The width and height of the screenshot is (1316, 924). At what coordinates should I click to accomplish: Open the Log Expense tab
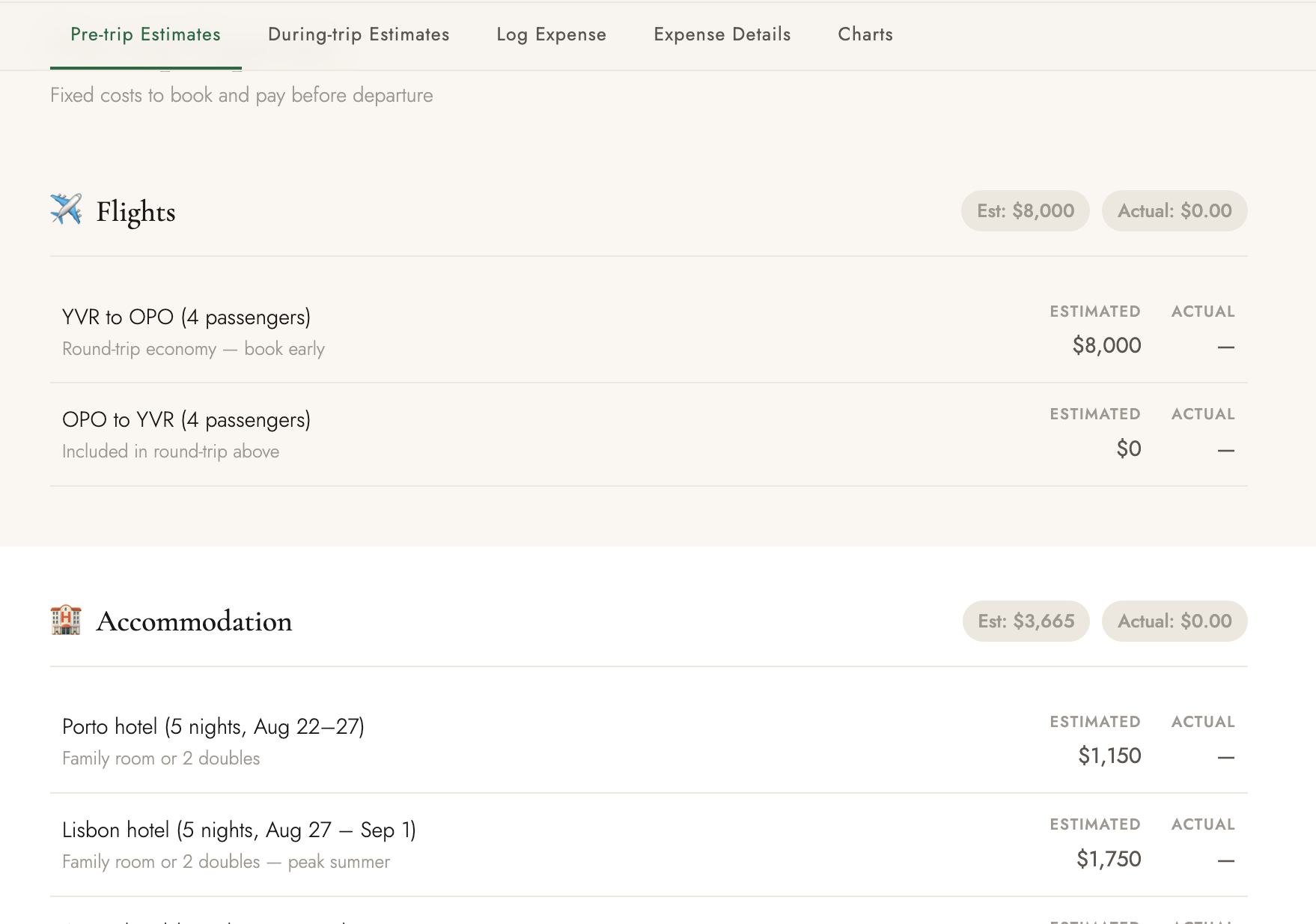tap(551, 34)
